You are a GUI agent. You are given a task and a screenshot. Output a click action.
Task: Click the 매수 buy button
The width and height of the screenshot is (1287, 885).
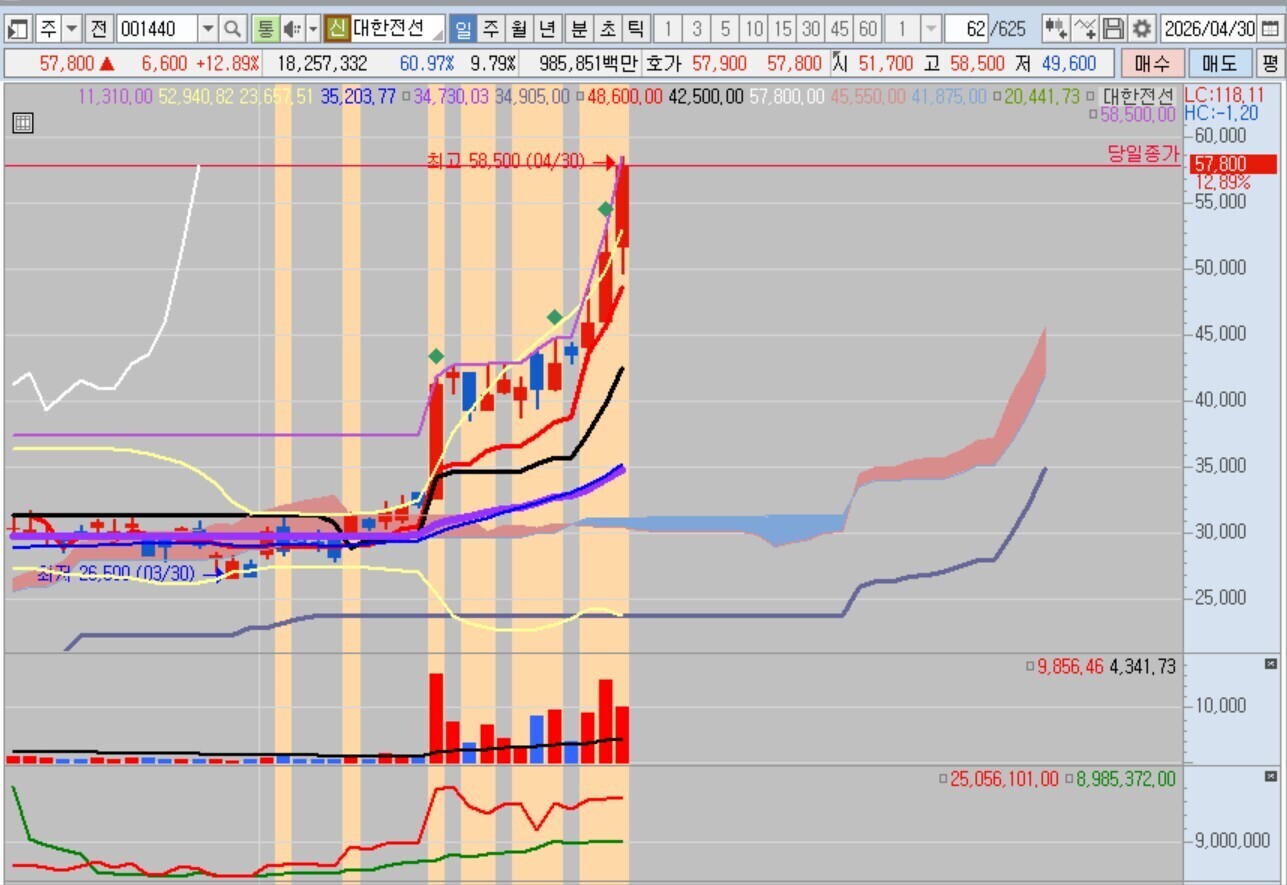click(1152, 64)
